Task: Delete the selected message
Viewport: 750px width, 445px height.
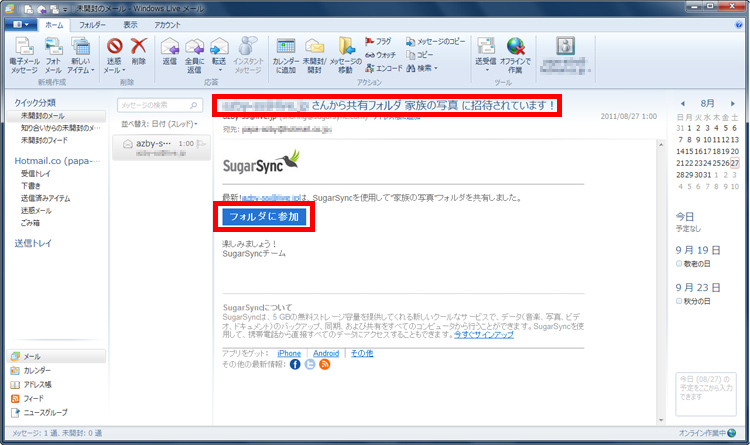Action: click(x=139, y=52)
